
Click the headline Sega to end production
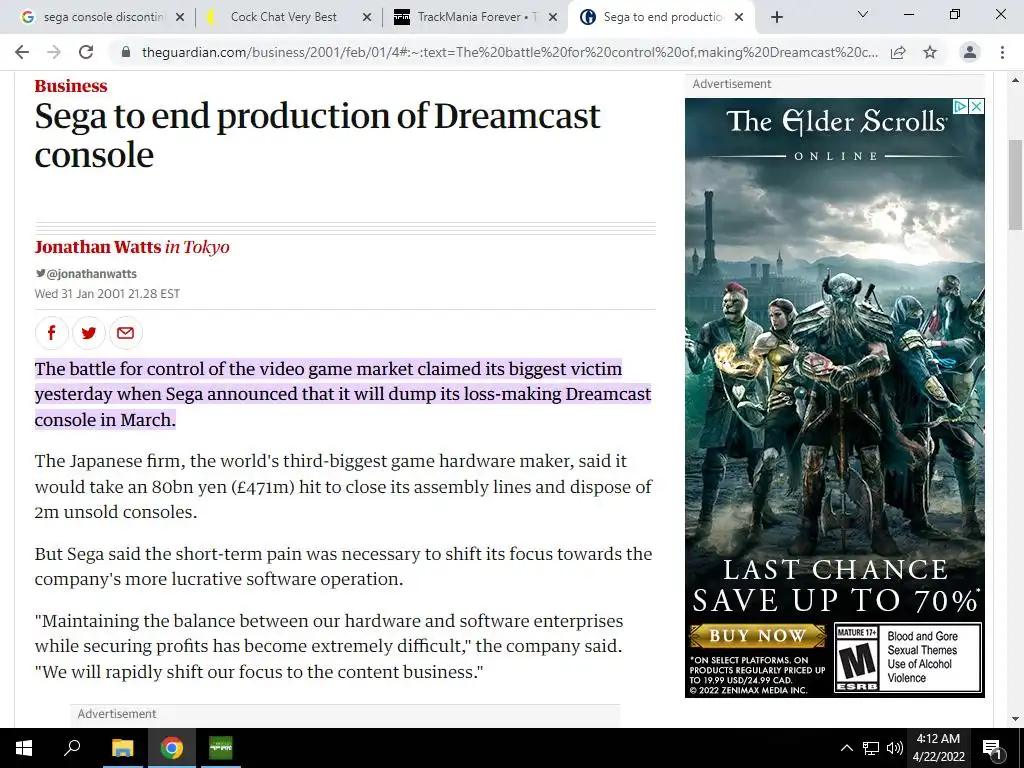(x=317, y=135)
